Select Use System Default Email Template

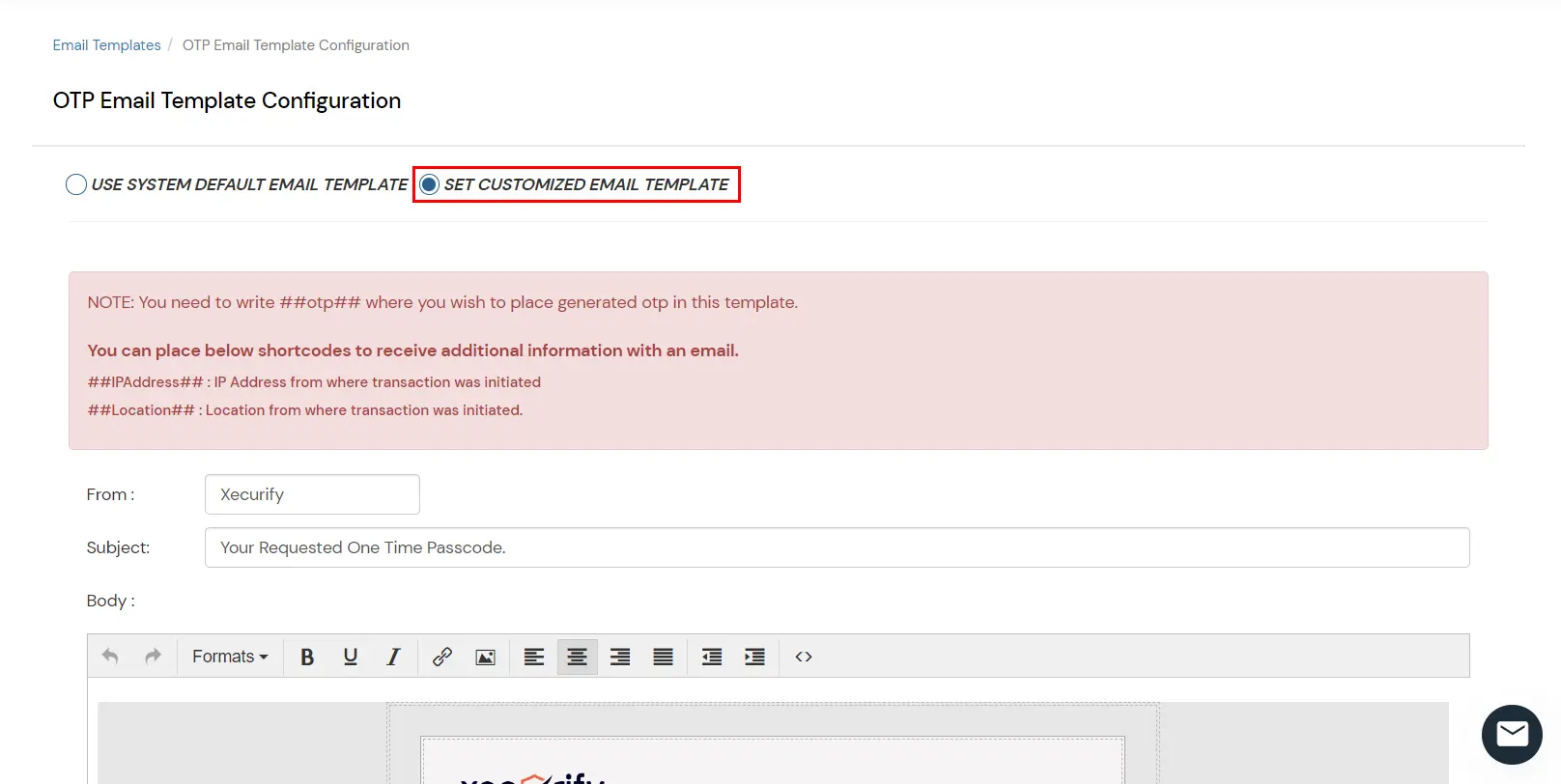coord(76,184)
